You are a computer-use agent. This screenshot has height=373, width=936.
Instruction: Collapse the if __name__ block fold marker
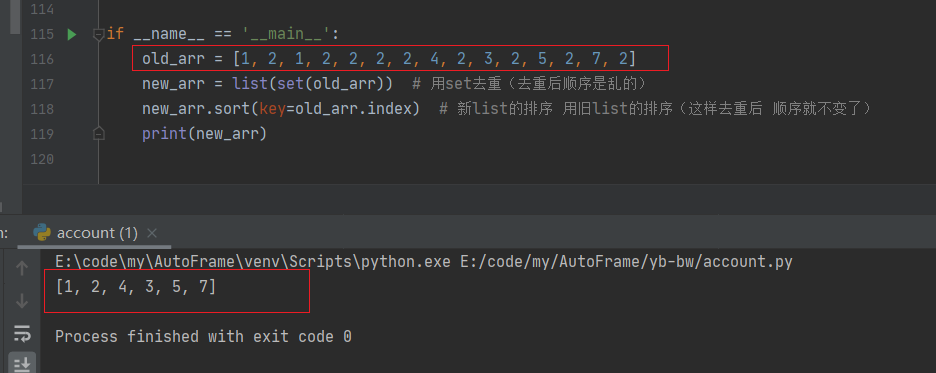click(x=99, y=35)
